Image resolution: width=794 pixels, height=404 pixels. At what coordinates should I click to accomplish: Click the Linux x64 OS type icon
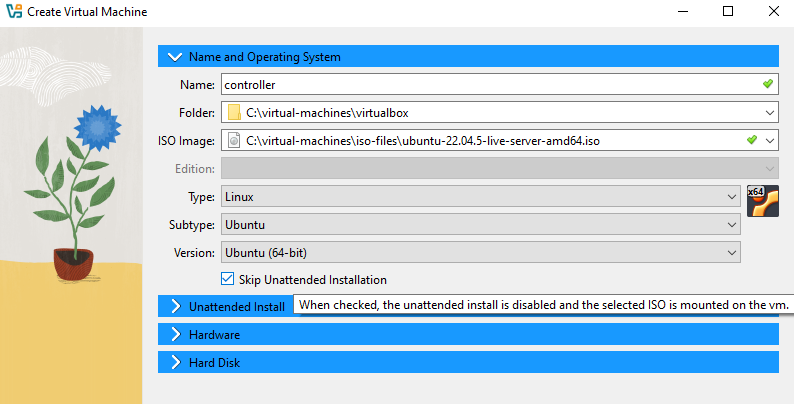tap(762, 201)
